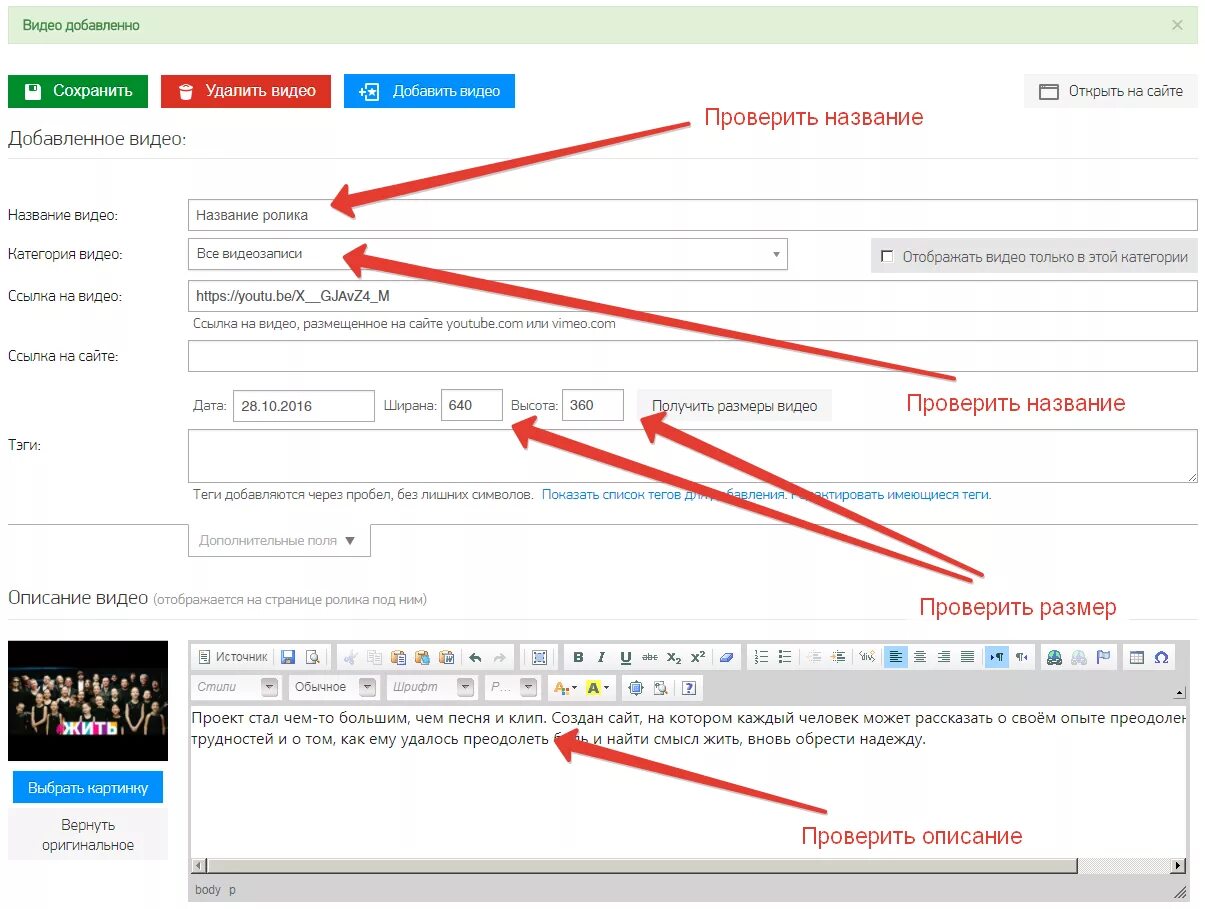The height and width of the screenshot is (909, 1205).
Task: Apply underline formatting with U icon
Action: 625,657
